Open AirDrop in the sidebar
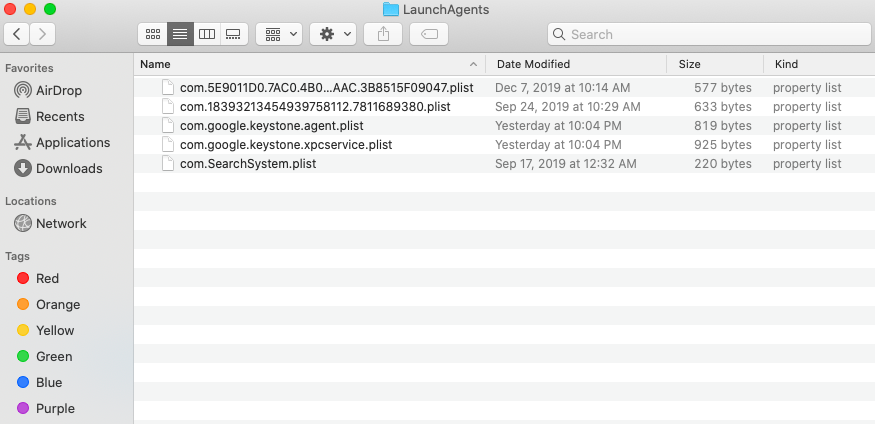Image resolution: width=875 pixels, height=424 pixels. click(59, 90)
